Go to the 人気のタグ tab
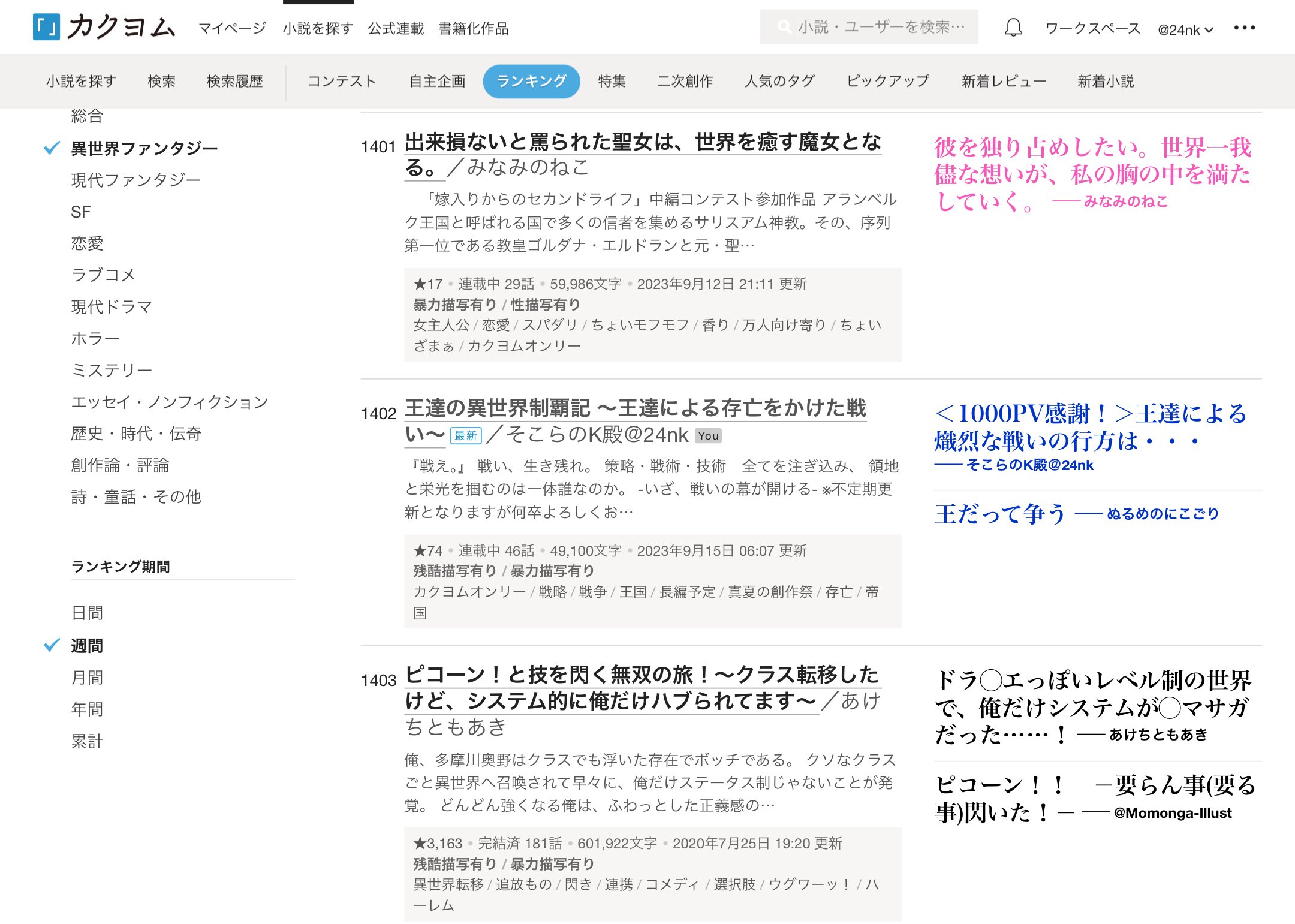The width and height of the screenshot is (1295, 924). (x=779, y=81)
